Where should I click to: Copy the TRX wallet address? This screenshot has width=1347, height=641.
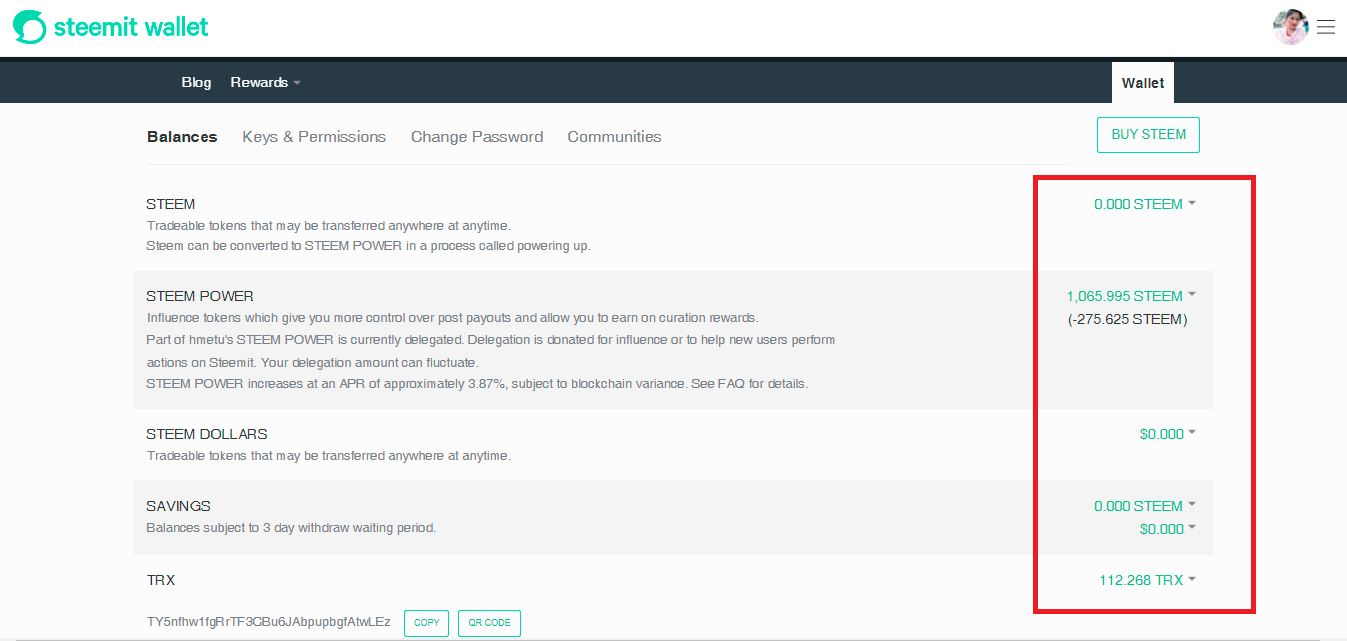click(427, 623)
